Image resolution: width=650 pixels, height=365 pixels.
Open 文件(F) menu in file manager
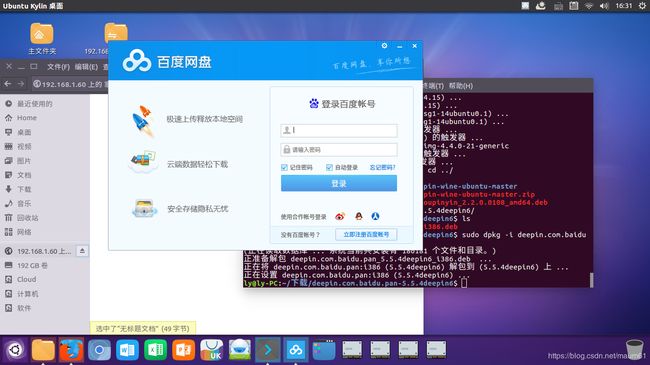58,67
